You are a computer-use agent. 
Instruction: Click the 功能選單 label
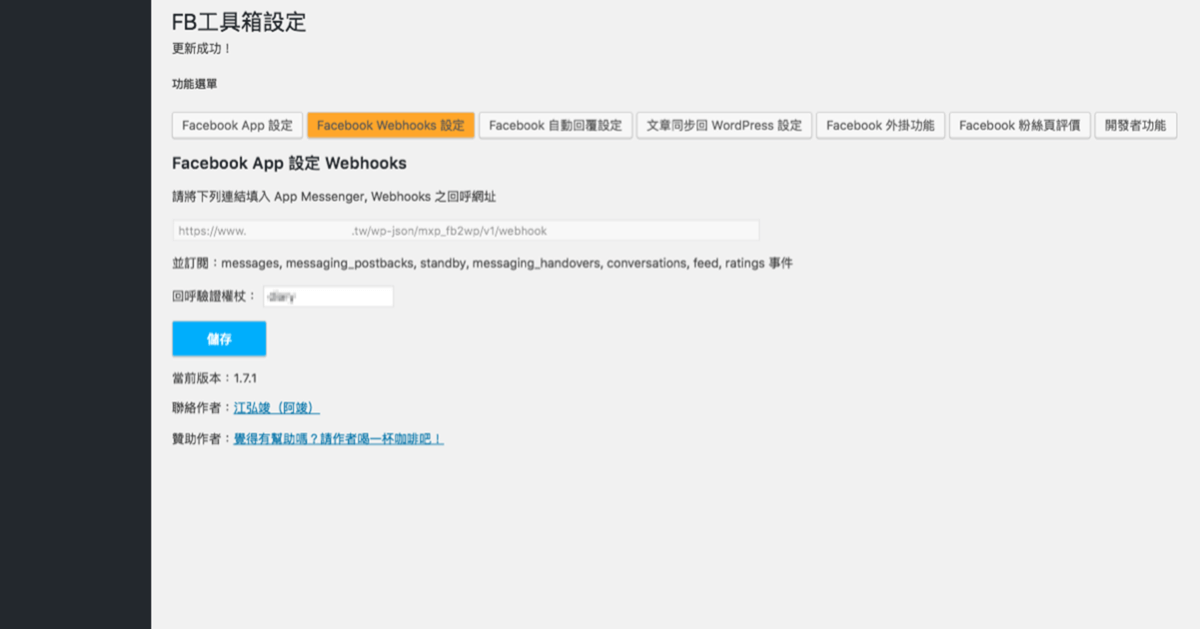(195, 85)
